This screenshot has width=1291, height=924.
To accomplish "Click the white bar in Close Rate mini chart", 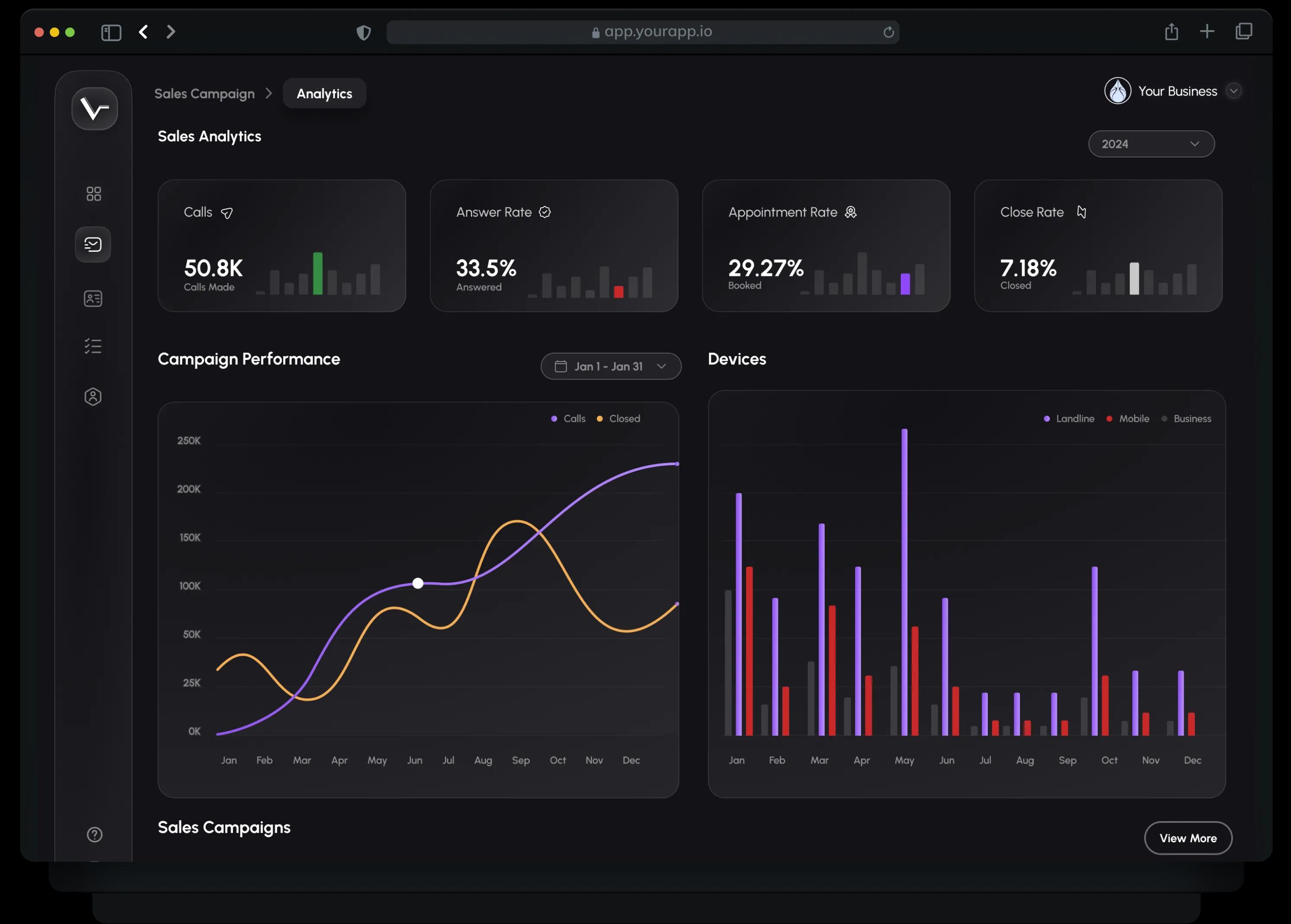I will tap(1134, 279).
